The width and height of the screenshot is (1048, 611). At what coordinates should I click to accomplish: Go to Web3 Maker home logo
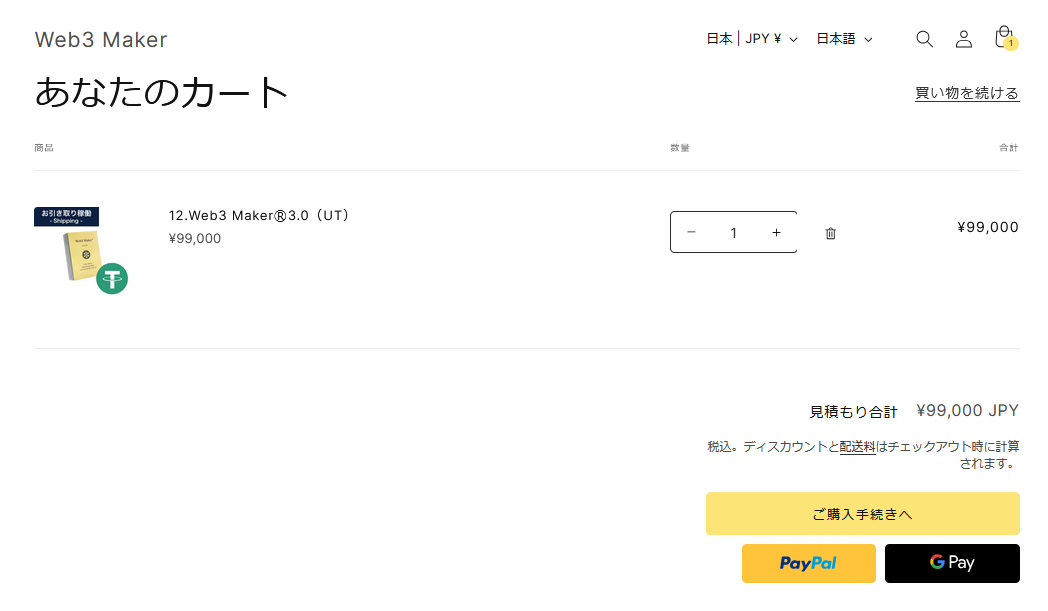pos(101,39)
